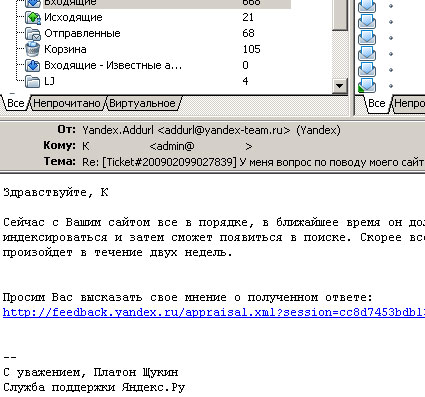The width and height of the screenshot is (425, 397).
Task: Open the LJ folder
Action: pos(49,81)
